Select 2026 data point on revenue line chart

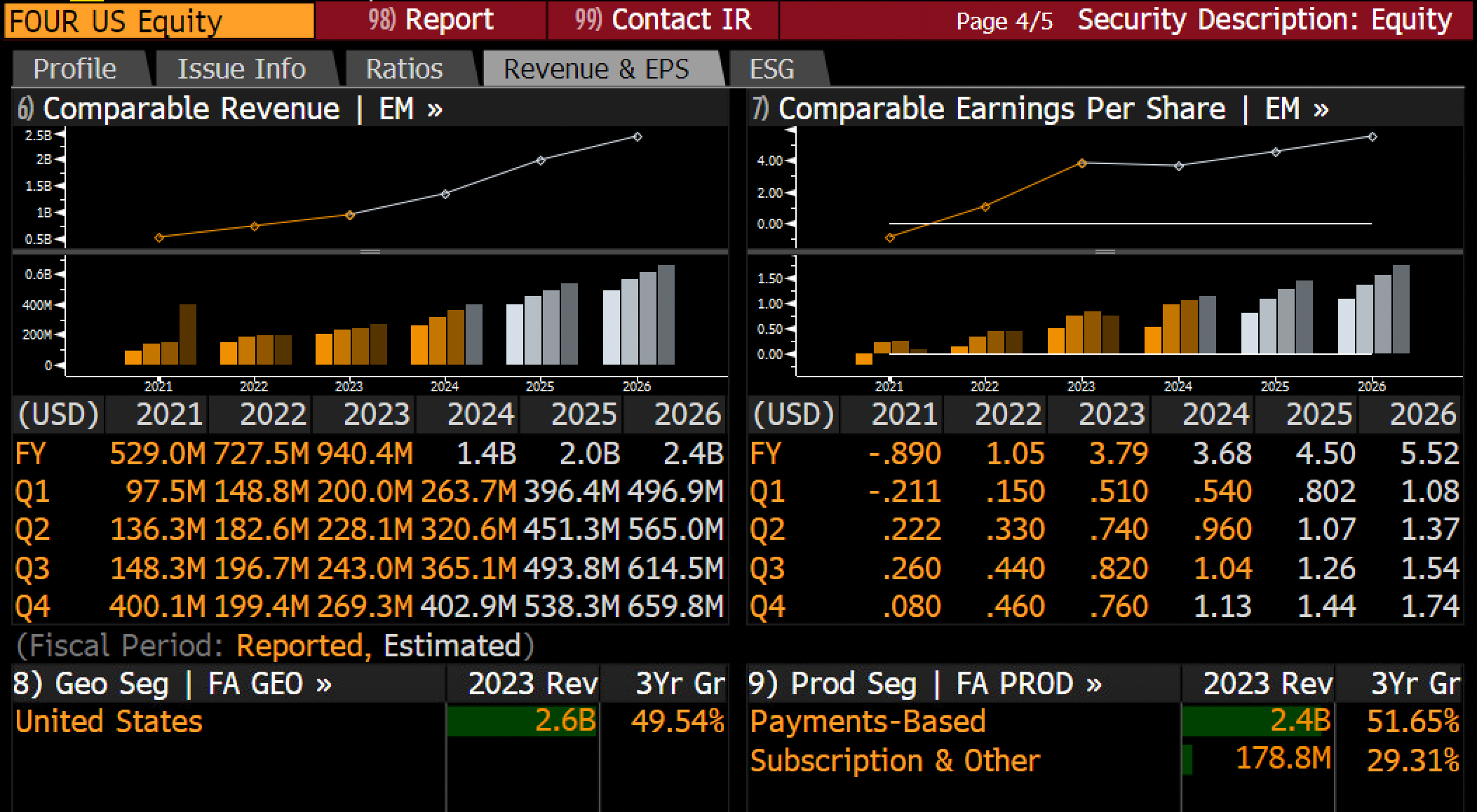tap(637, 137)
